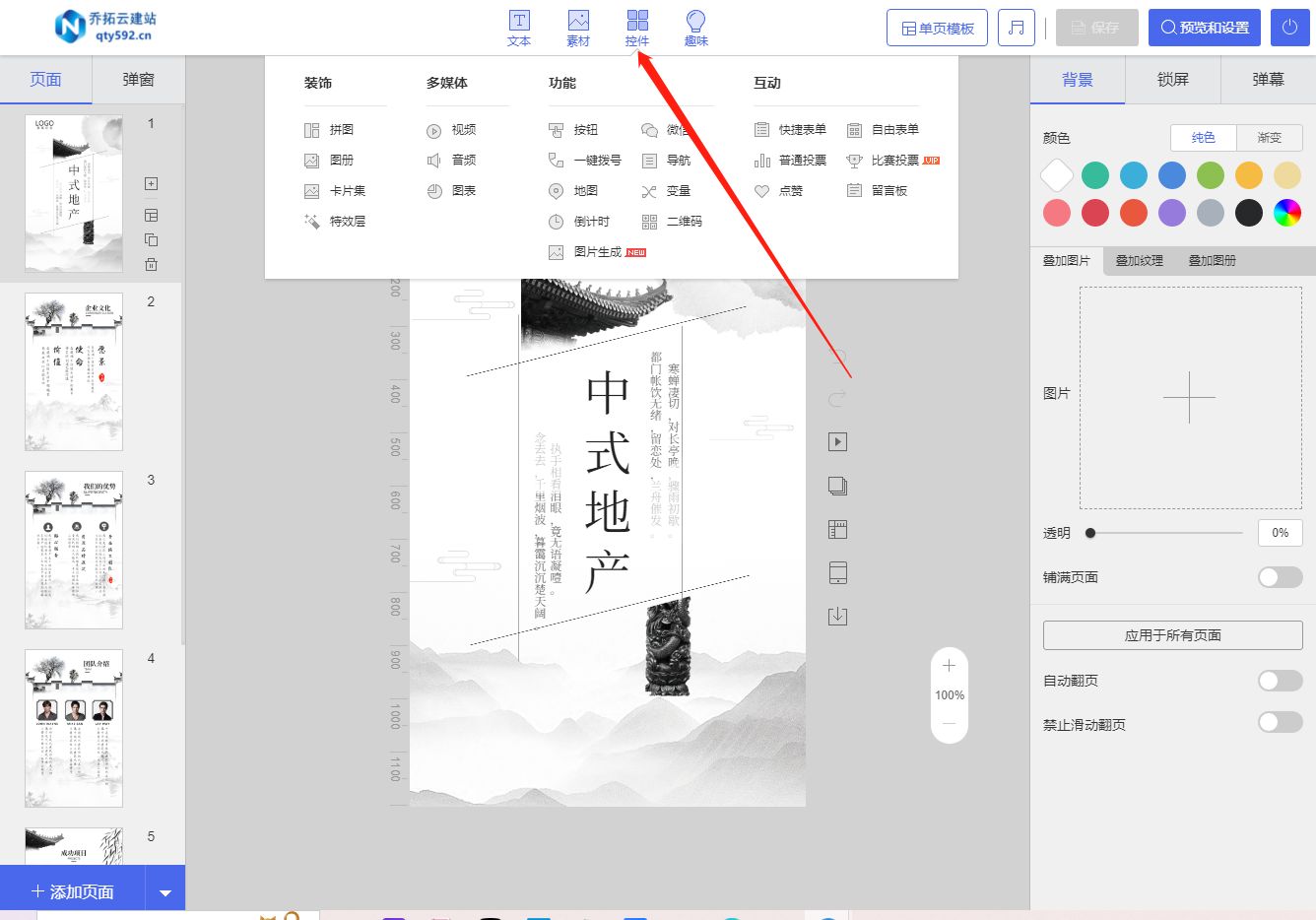The height and width of the screenshot is (920, 1316).
Task: Insert a 图册 album control
Action: pyautogui.click(x=329, y=161)
